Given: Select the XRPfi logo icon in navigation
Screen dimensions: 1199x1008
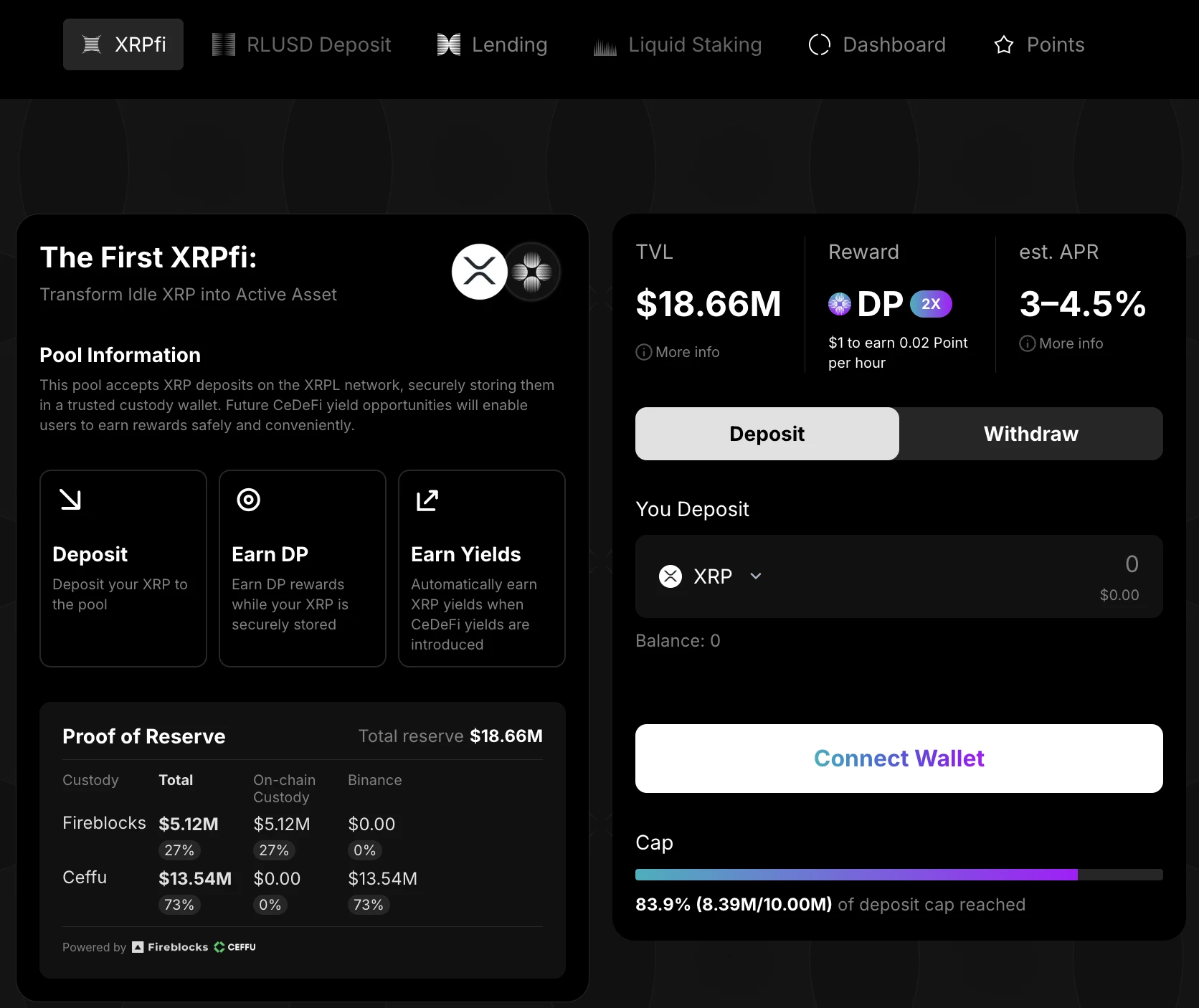Looking at the screenshot, I should (x=93, y=44).
